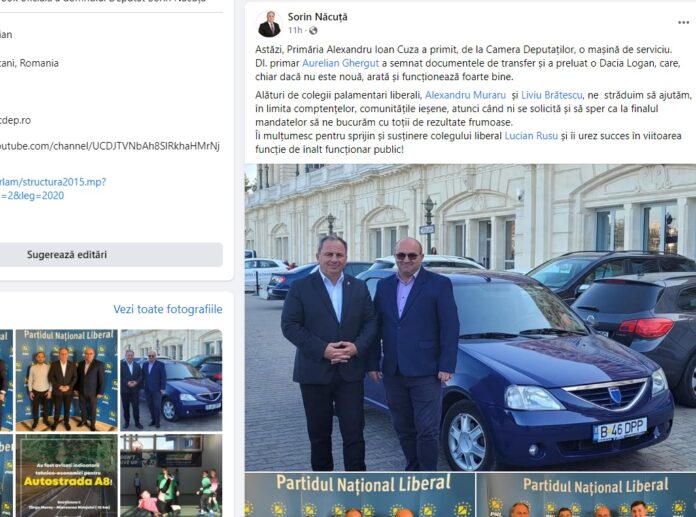Open the bottom-left Partidul Național Liberal post photo
696x517 pixels.
[360, 495]
